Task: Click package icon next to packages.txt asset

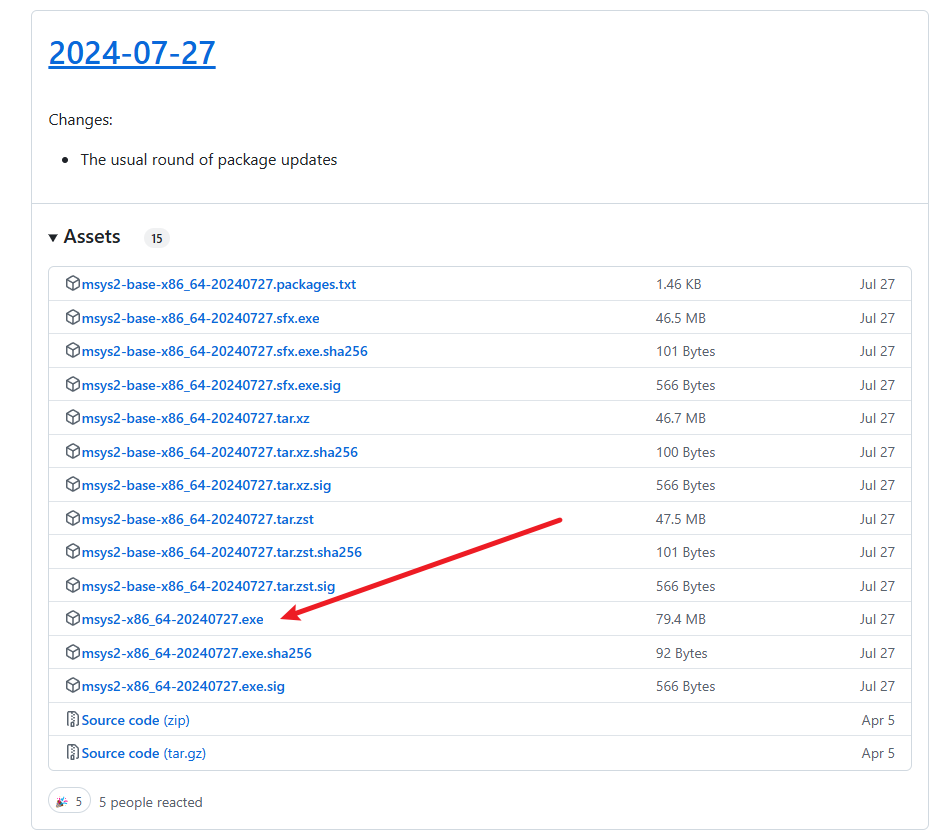Action: pos(72,284)
